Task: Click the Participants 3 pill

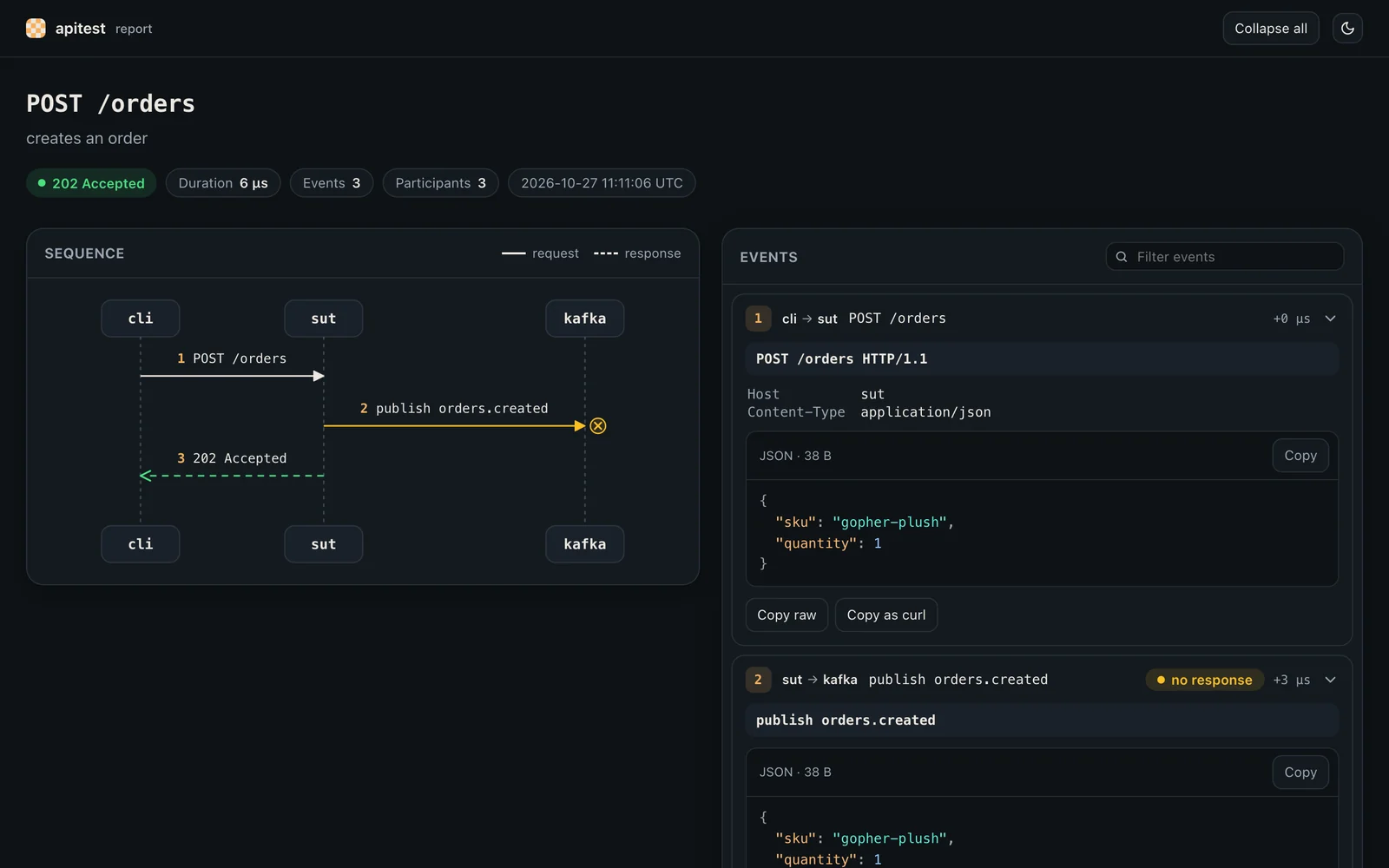Action: 440,183
